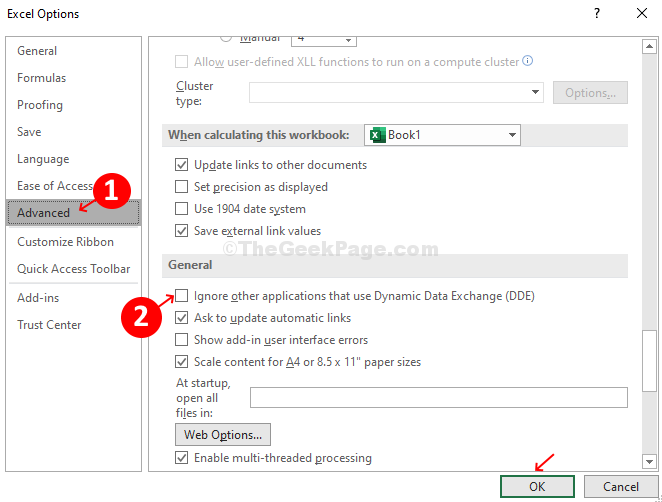
Task: Click the info icon beside compute cluster
Action: point(528,61)
